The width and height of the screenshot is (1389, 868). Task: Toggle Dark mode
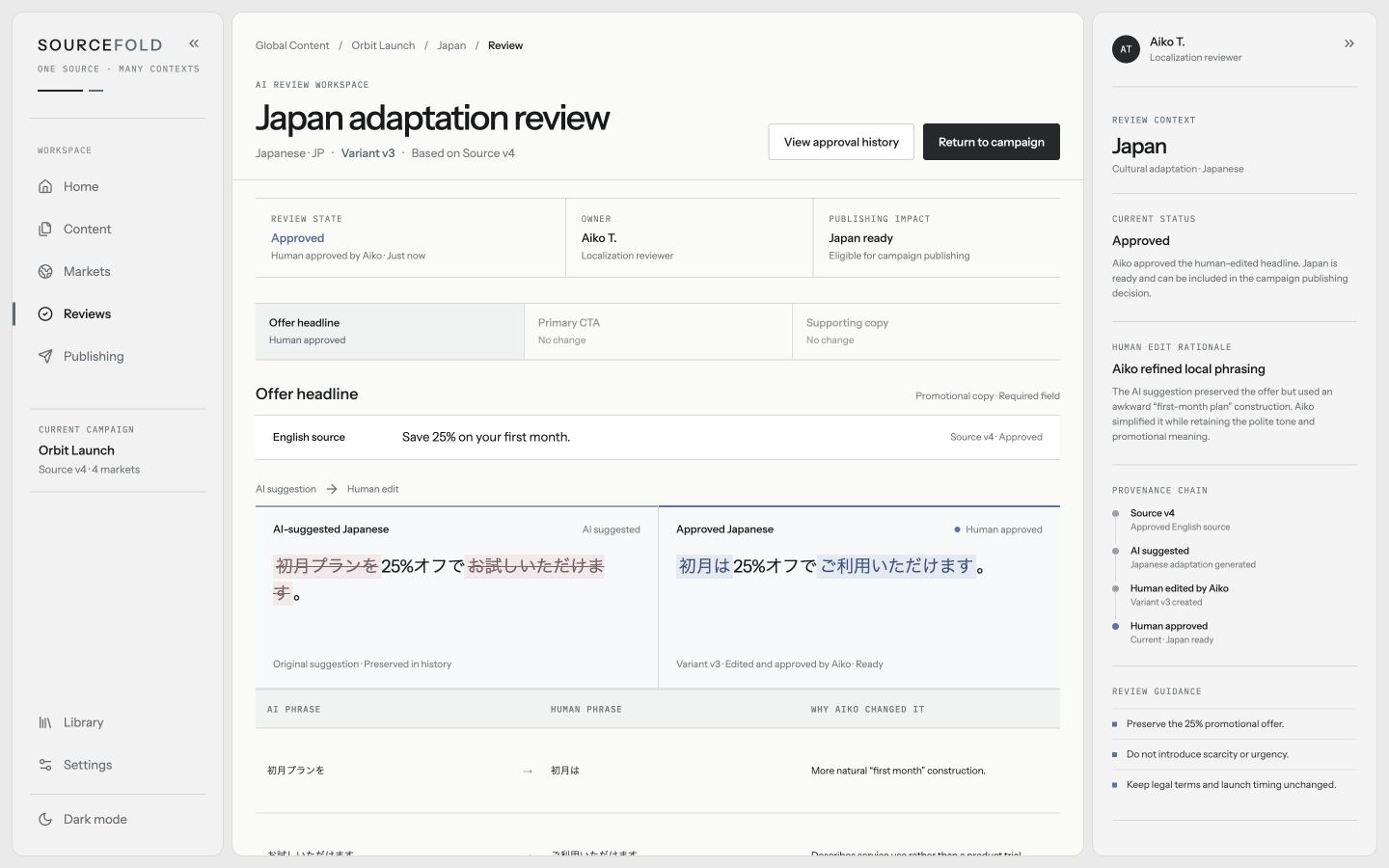coord(118,819)
